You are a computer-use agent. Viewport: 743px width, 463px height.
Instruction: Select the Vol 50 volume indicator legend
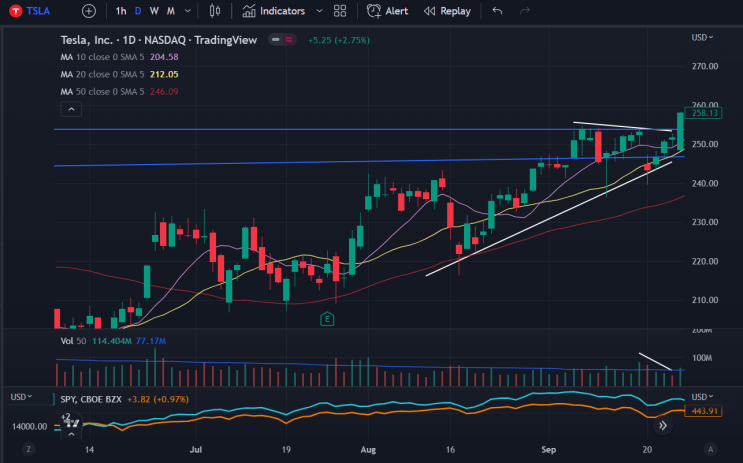[113, 341]
